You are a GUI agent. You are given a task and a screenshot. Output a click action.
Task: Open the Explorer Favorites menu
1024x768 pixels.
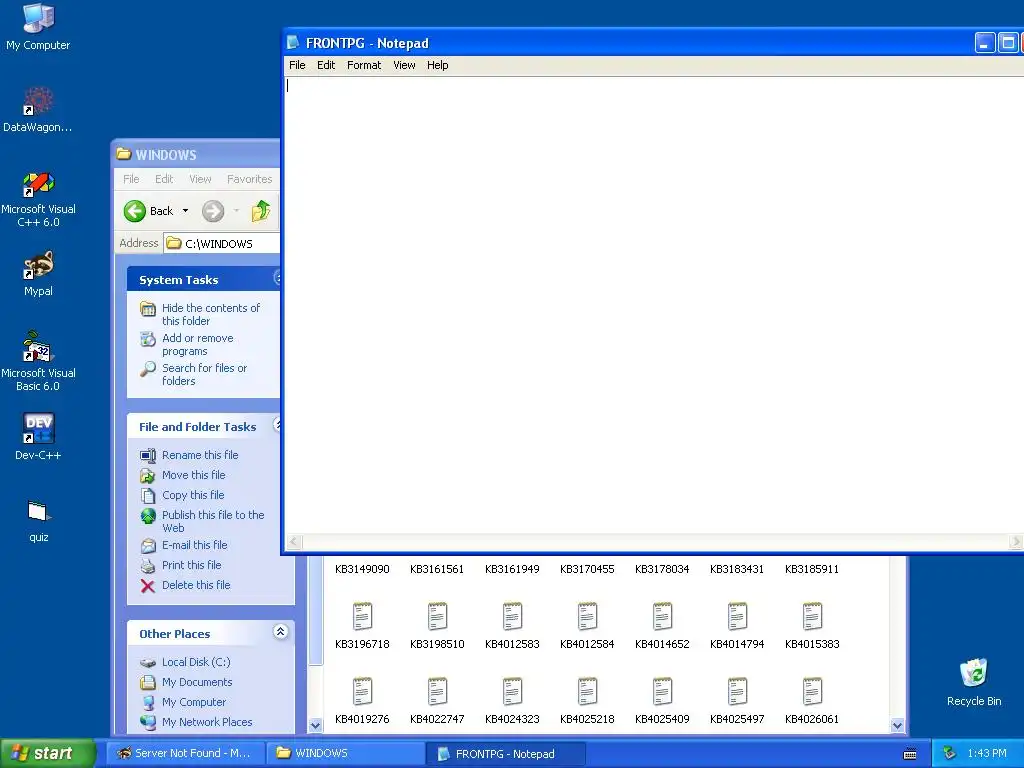pyautogui.click(x=249, y=179)
